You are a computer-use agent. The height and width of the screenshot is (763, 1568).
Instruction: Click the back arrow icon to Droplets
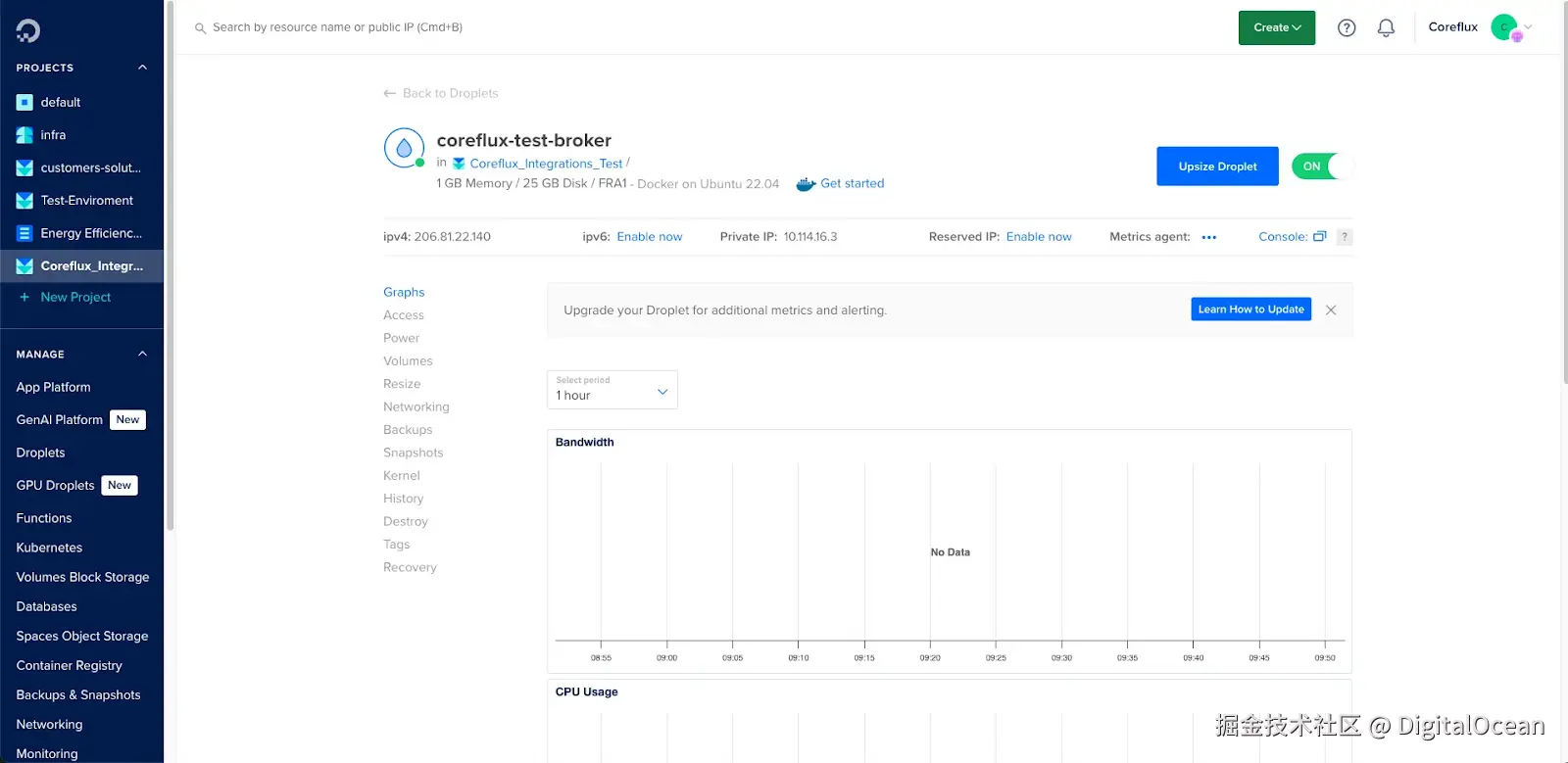[x=390, y=93]
